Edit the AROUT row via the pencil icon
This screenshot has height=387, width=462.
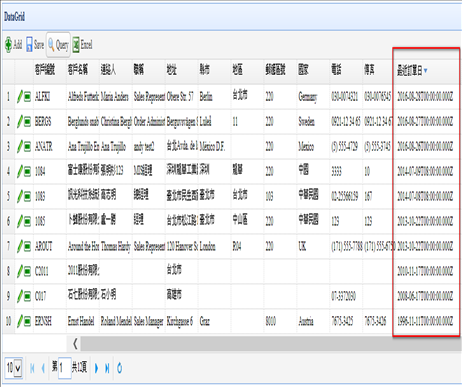coord(20,246)
